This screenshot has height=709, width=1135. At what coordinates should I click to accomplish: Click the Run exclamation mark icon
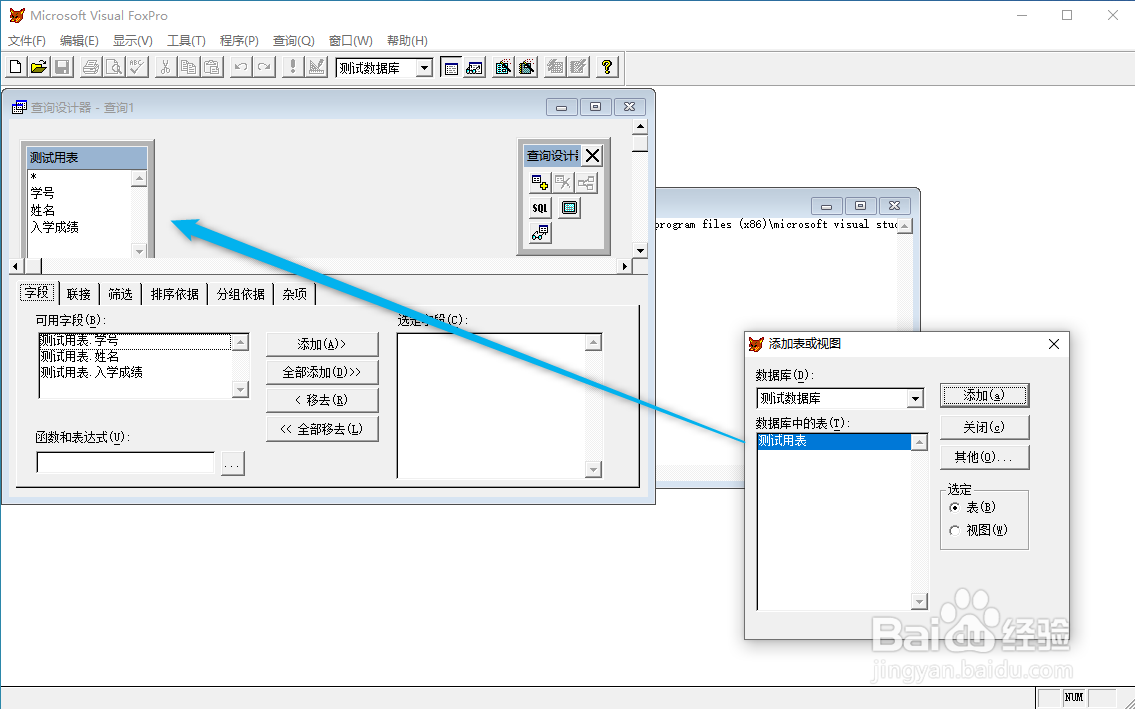pos(292,67)
